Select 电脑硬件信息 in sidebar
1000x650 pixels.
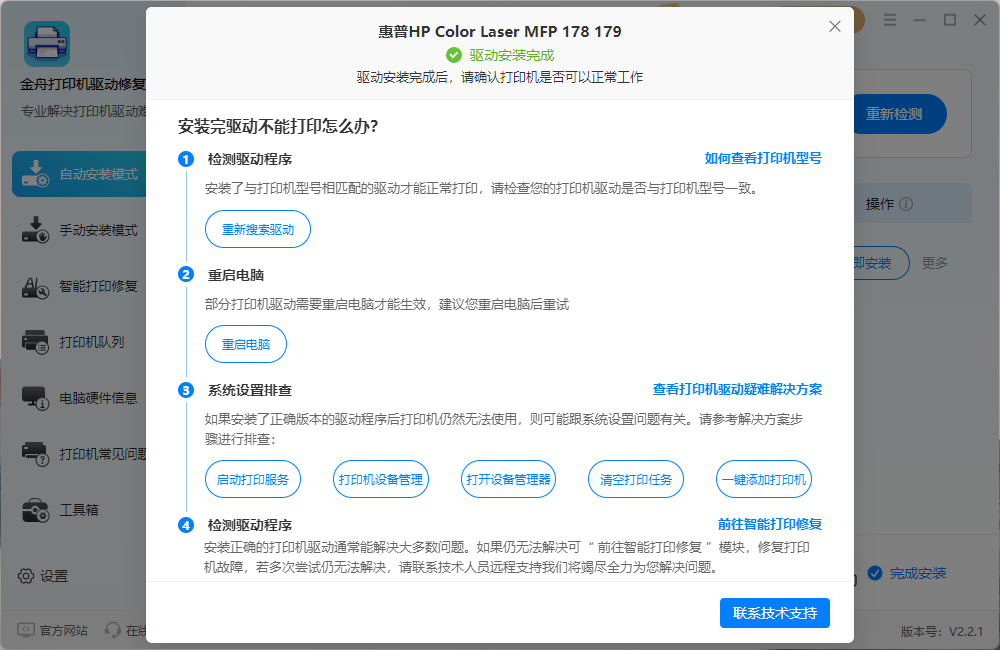(x=80, y=398)
